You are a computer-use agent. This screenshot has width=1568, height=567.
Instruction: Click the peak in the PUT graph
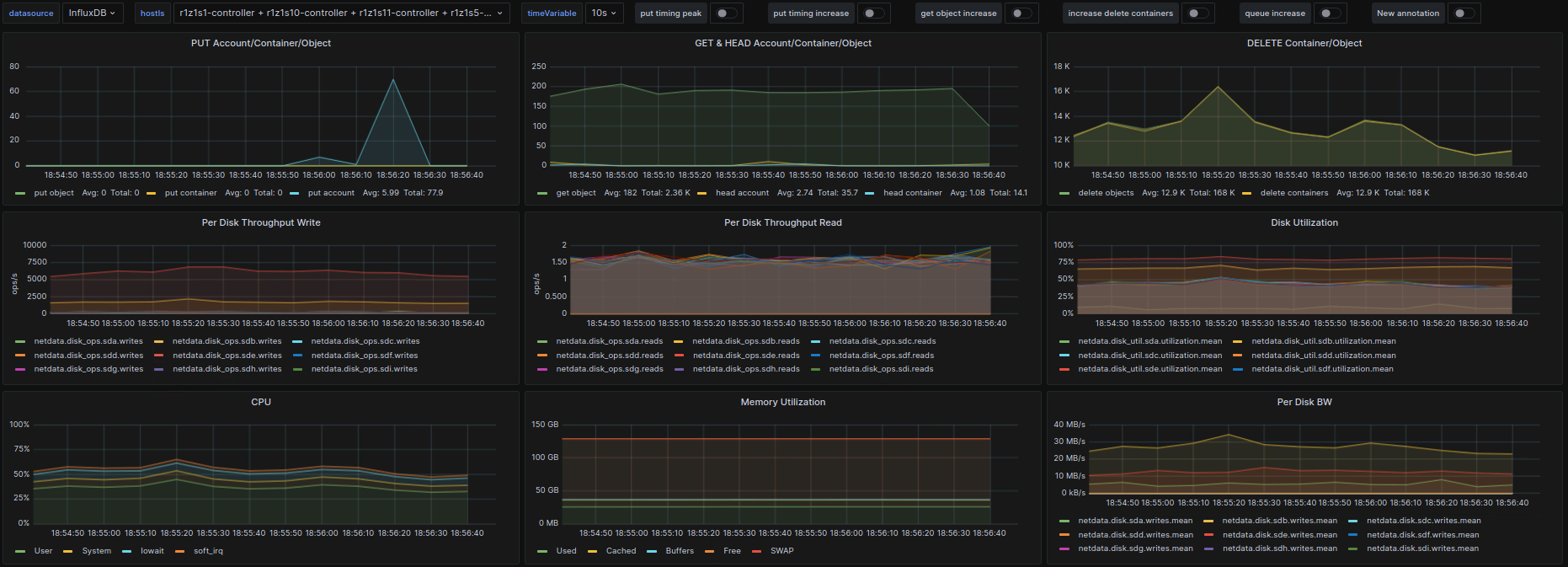pyautogui.click(x=392, y=80)
